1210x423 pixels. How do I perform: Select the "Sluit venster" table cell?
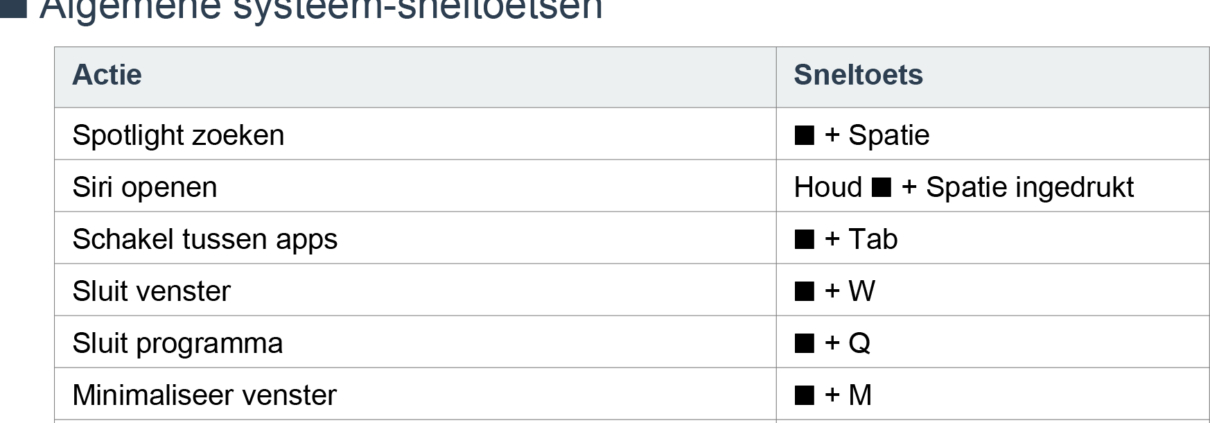pyautogui.click(x=151, y=292)
